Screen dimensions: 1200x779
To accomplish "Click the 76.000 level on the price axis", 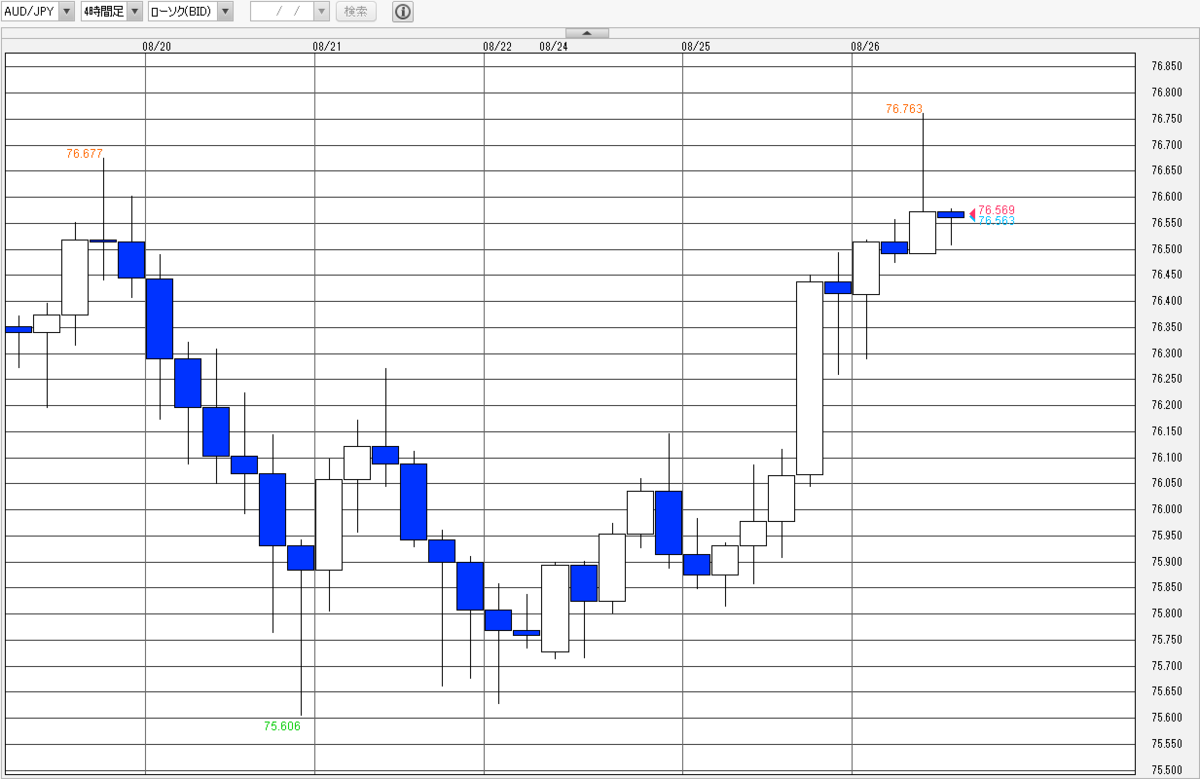I will (x=1165, y=509).
